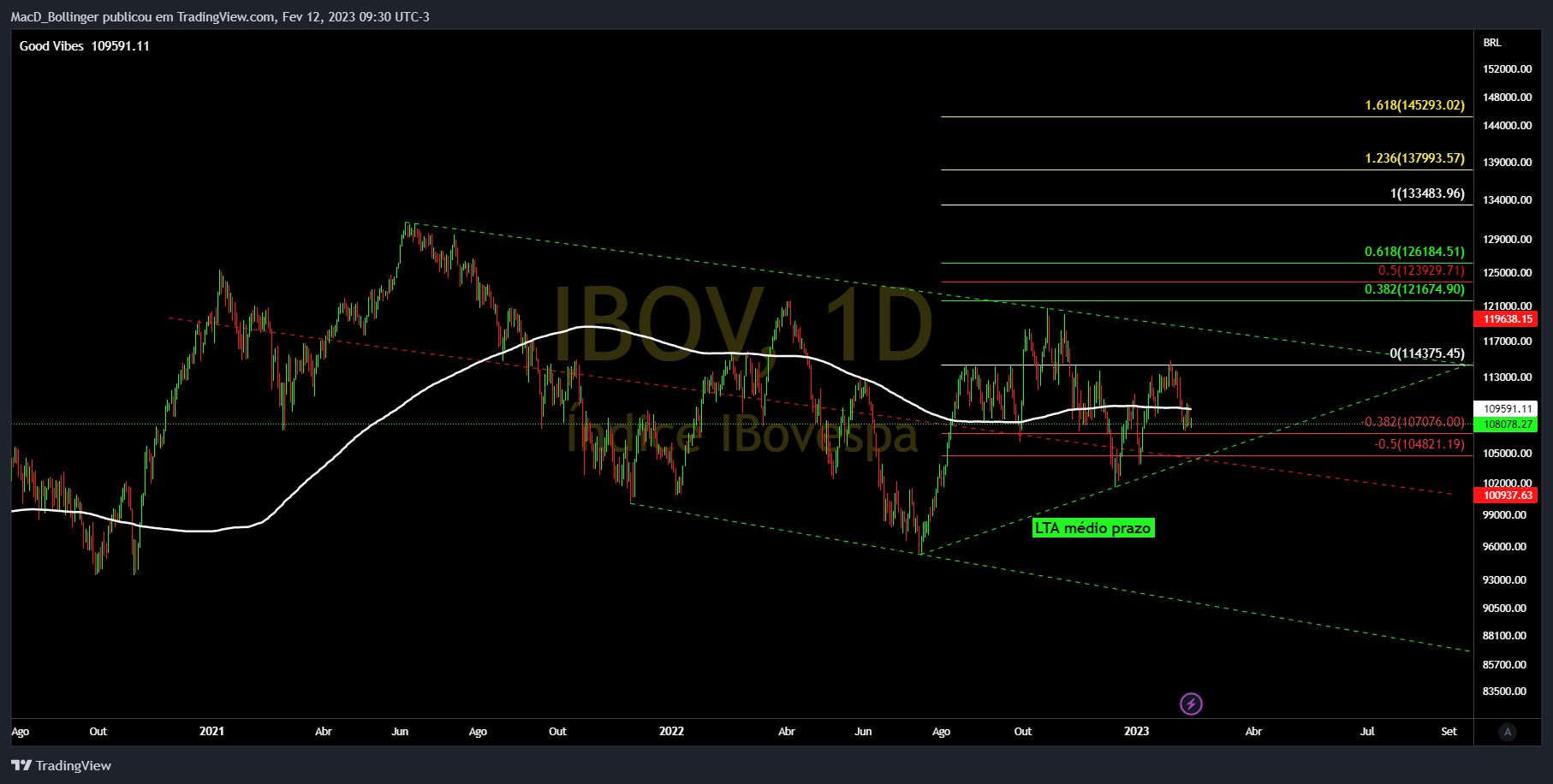Click the 109591.11 current price tag on the price axis
This screenshot has width=1553, height=784.
click(x=1506, y=409)
